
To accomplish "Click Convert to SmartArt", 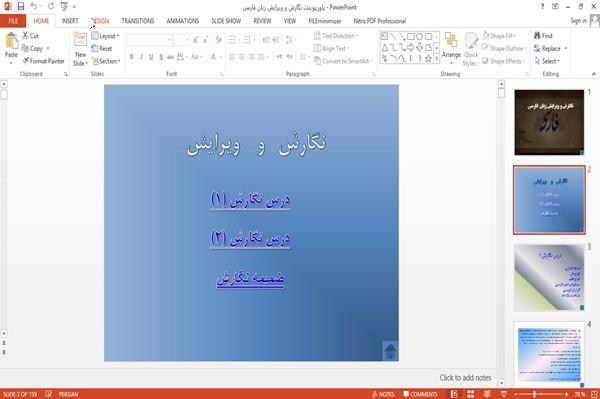I will tap(342, 61).
